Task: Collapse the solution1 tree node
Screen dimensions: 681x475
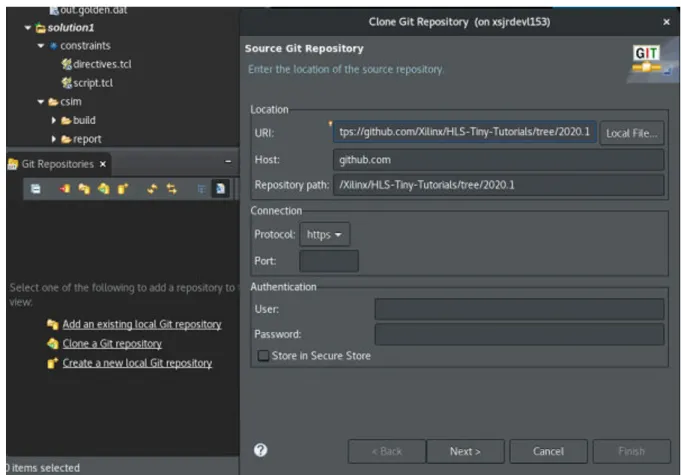Action: (x=28, y=28)
